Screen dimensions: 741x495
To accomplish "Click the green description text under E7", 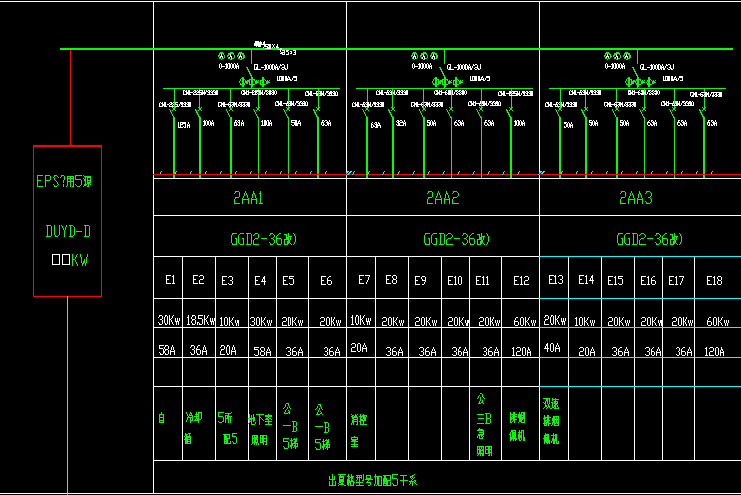I will (x=359, y=430).
